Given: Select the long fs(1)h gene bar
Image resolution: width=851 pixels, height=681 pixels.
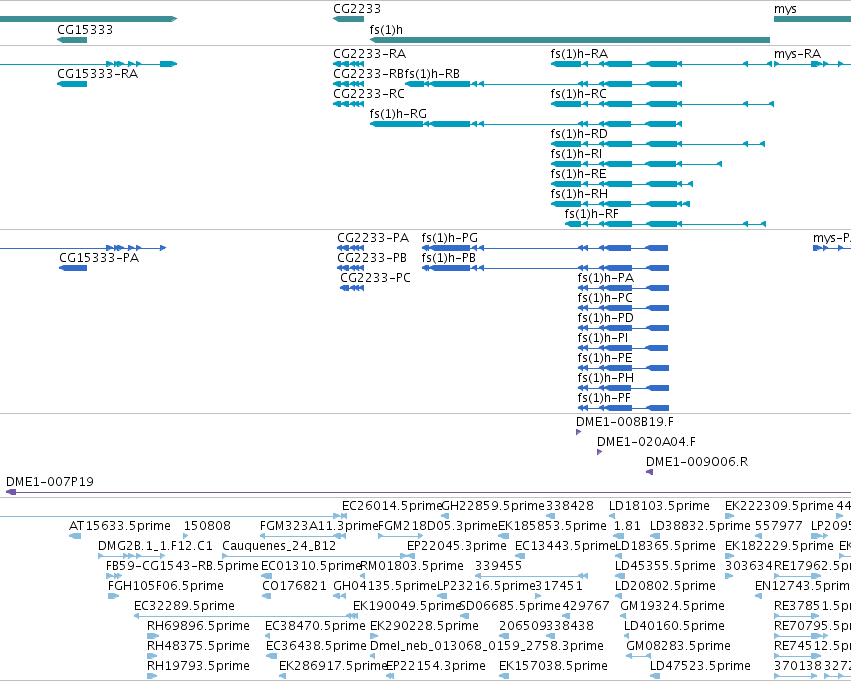Looking at the screenshot, I should pyautogui.click(x=569, y=40).
